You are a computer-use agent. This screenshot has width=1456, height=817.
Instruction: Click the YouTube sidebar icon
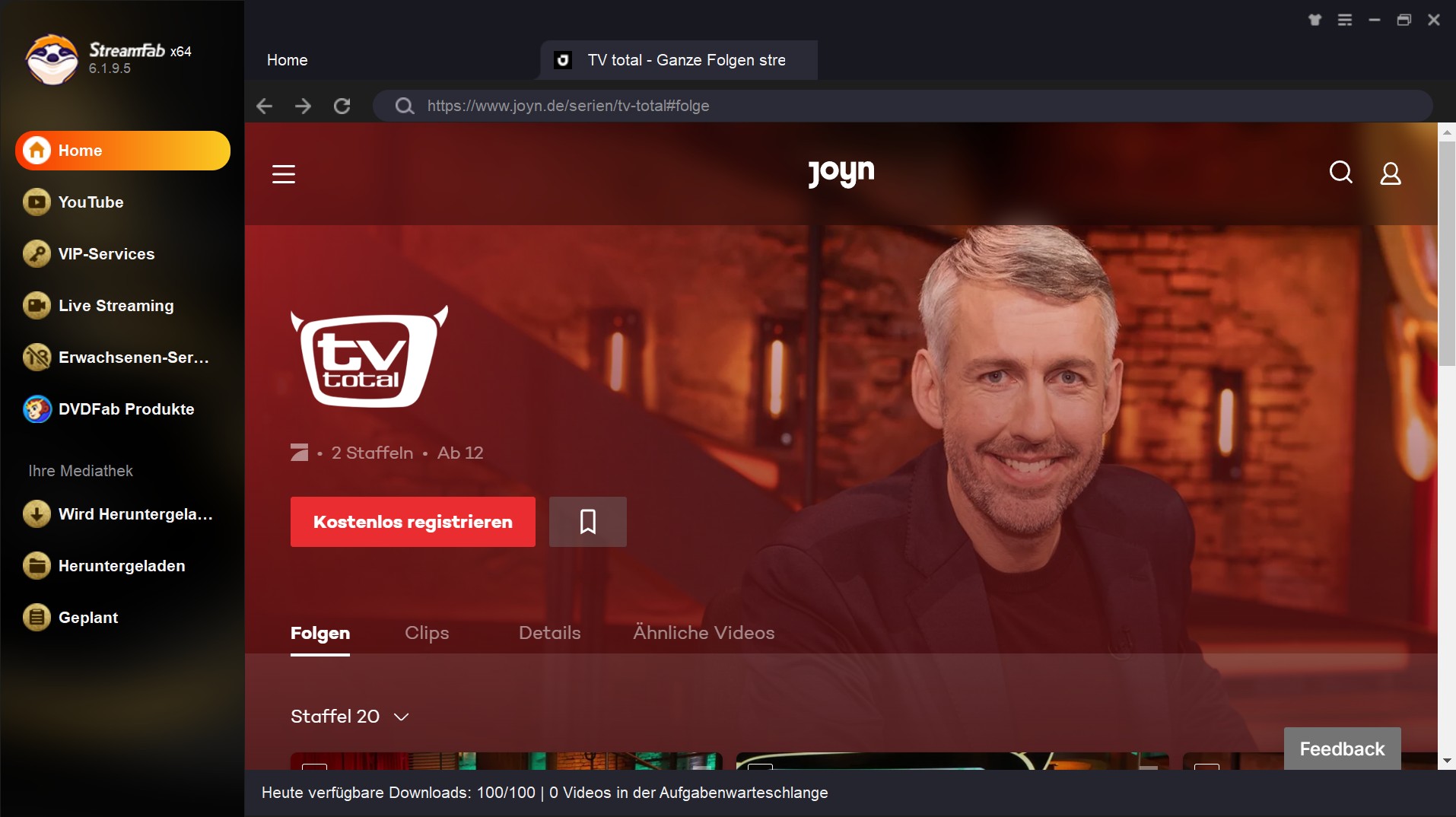(37, 202)
